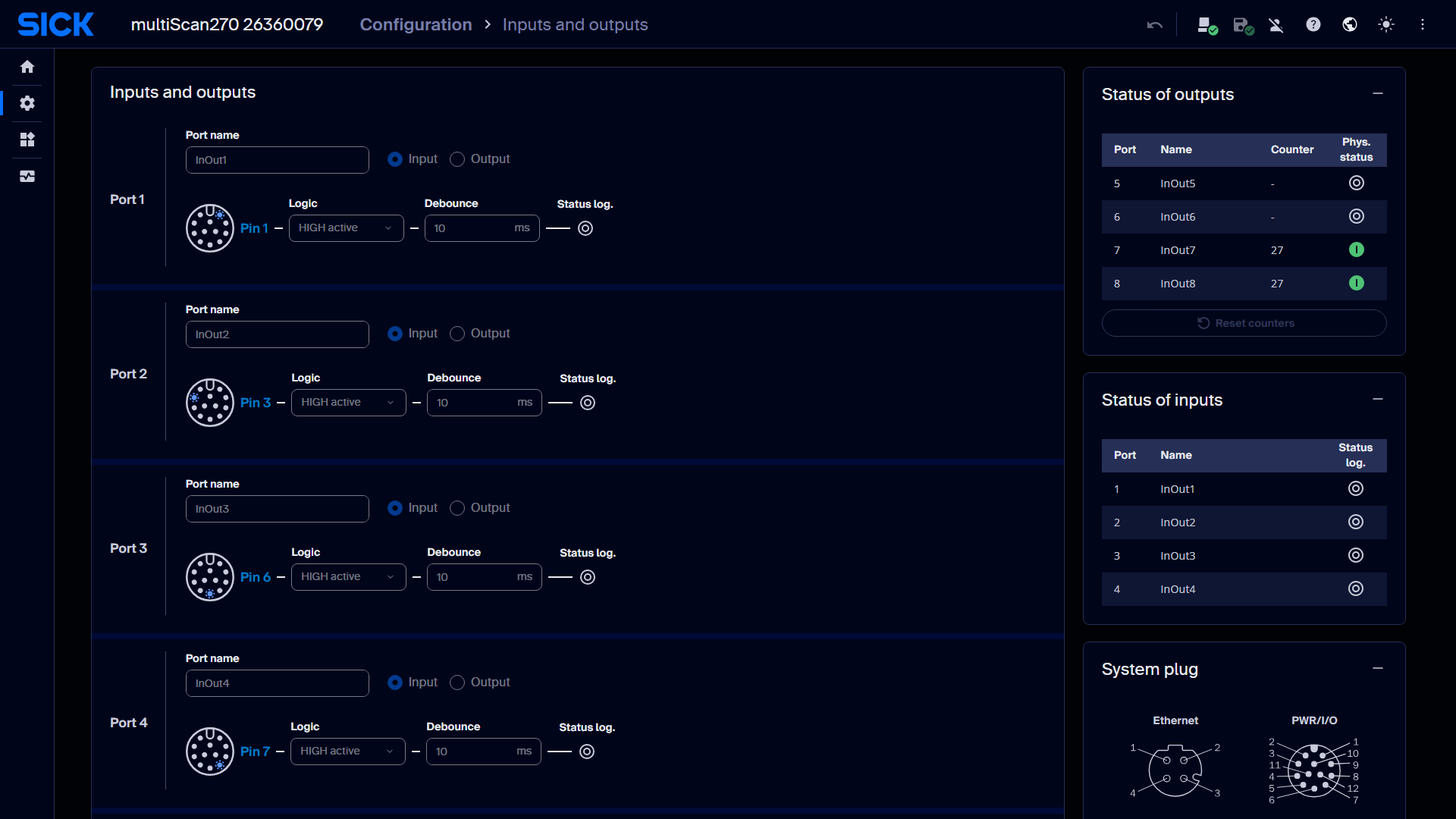
Task: Click the Port 1 connector pin diagram
Action: tap(210, 228)
